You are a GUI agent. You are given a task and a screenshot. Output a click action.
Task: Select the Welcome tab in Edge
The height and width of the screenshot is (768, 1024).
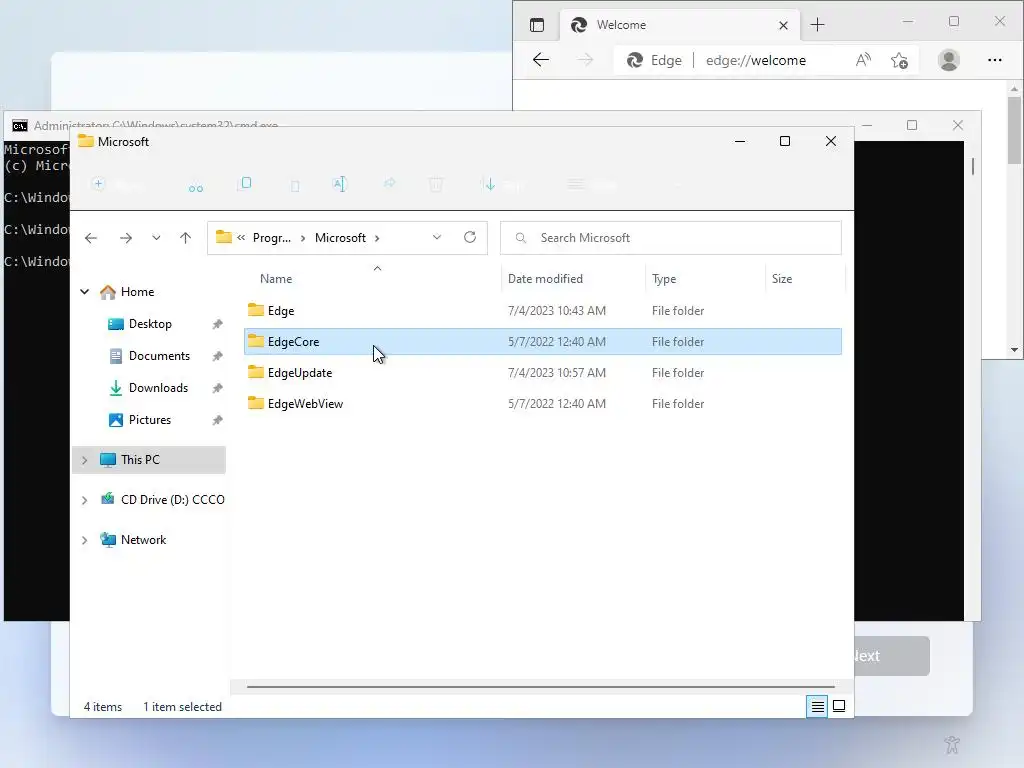coord(679,25)
